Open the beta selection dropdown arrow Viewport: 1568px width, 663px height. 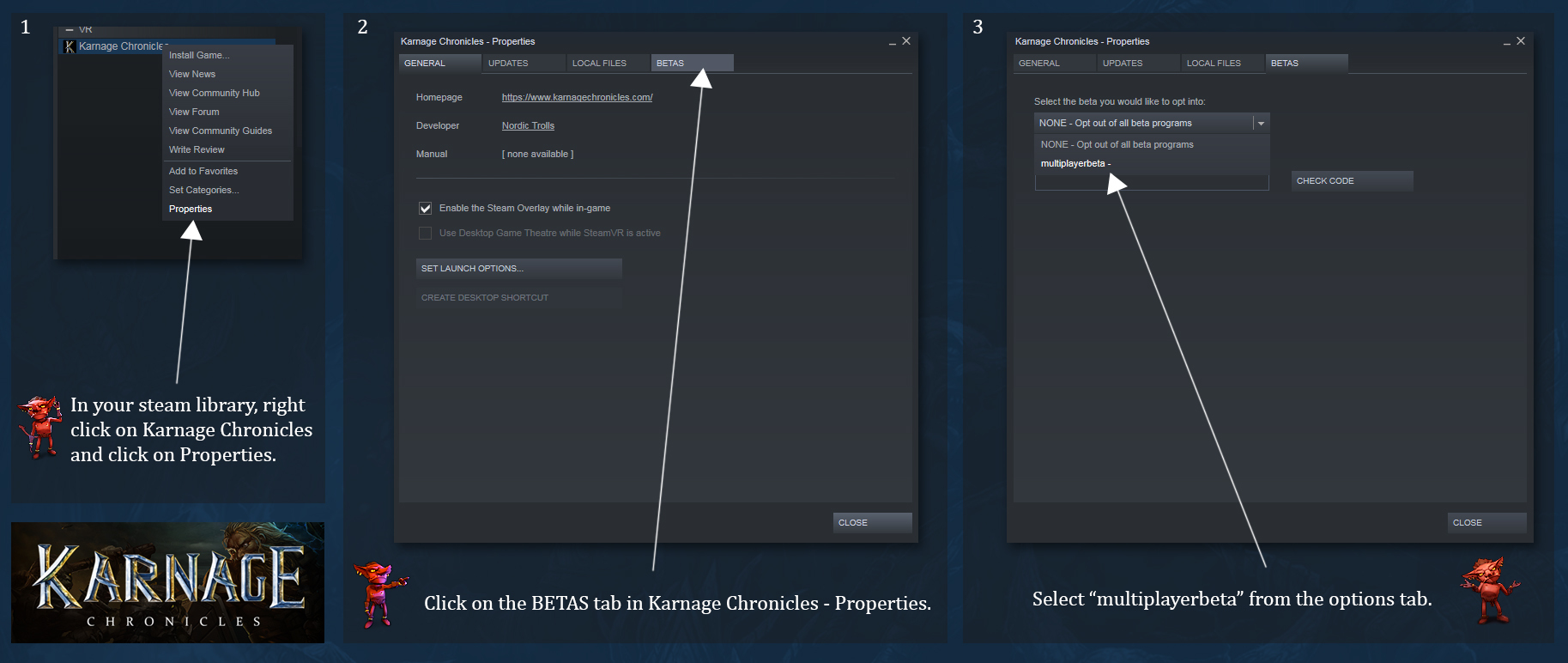click(x=1261, y=124)
